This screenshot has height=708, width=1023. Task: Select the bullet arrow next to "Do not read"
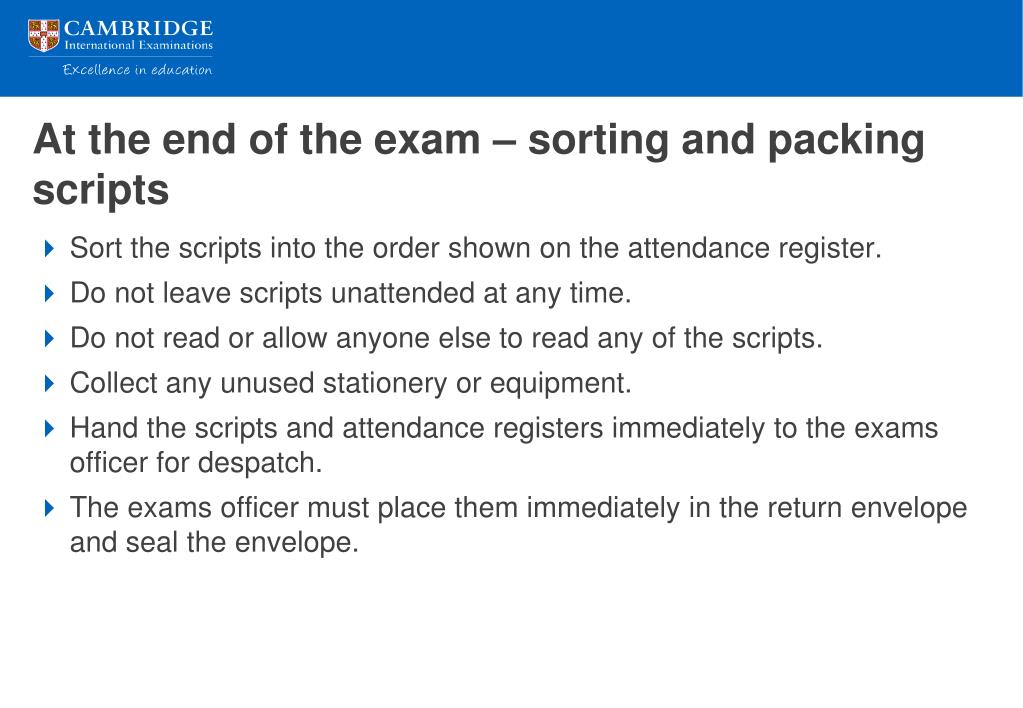(x=50, y=339)
